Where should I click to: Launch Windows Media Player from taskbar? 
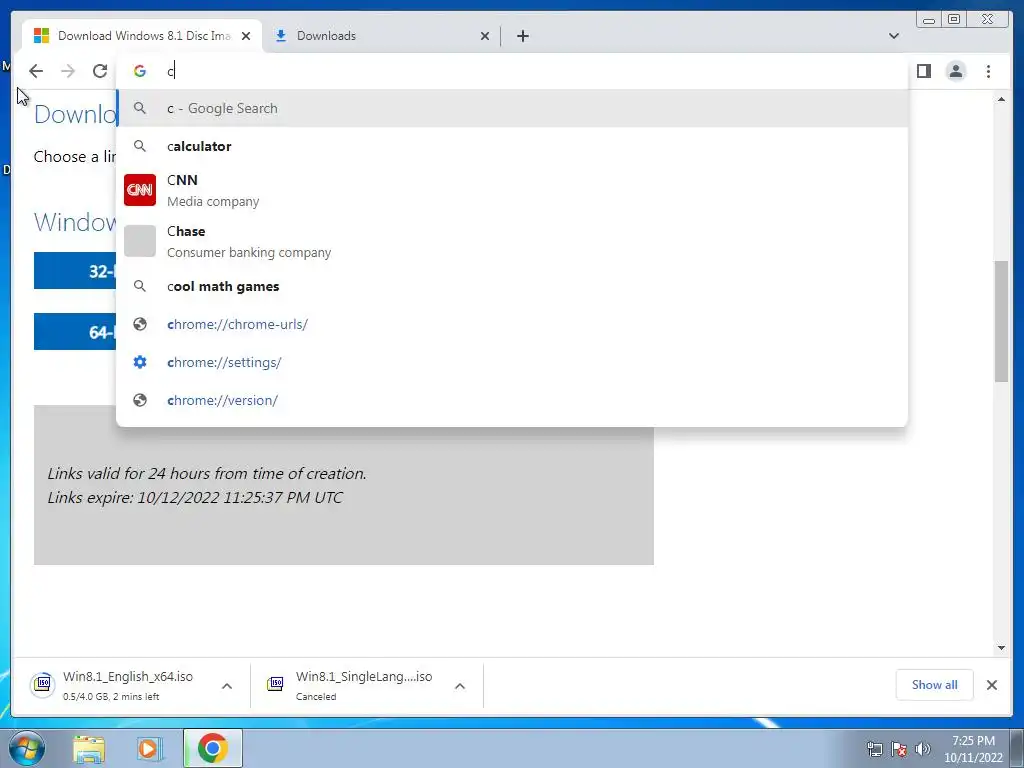pos(148,749)
